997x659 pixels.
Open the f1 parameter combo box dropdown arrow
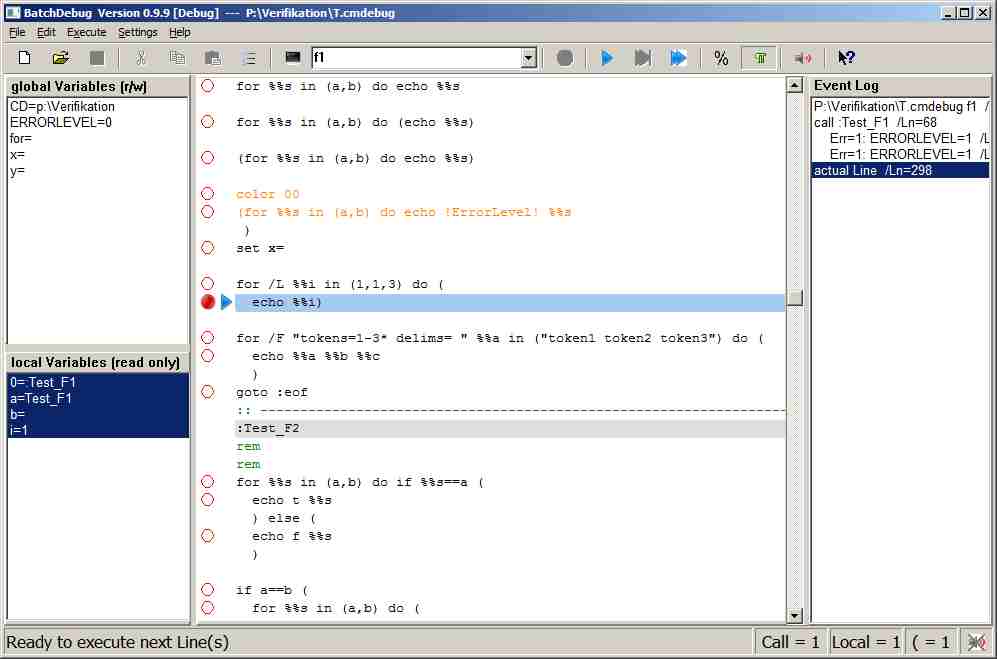(x=528, y=58)
